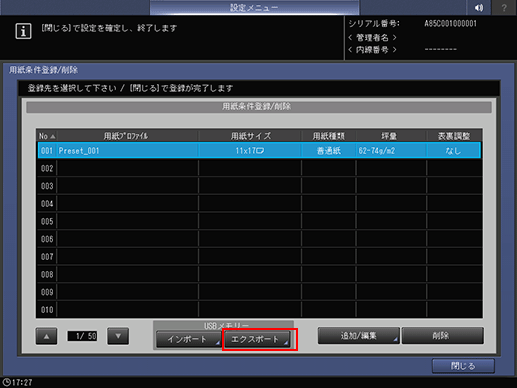
Task: Click the なし cell in row 001
Action: [454, 151]
